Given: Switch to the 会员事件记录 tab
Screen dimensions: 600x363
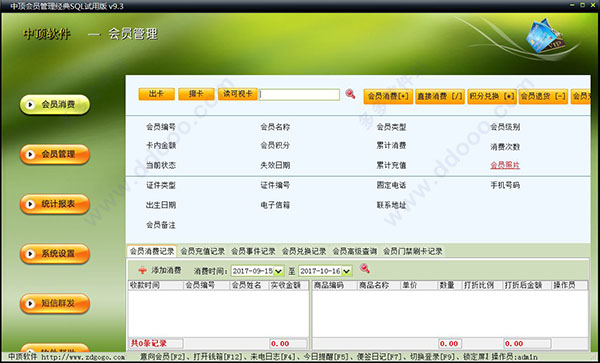Looking at the screenshot, I should point(253,251).
